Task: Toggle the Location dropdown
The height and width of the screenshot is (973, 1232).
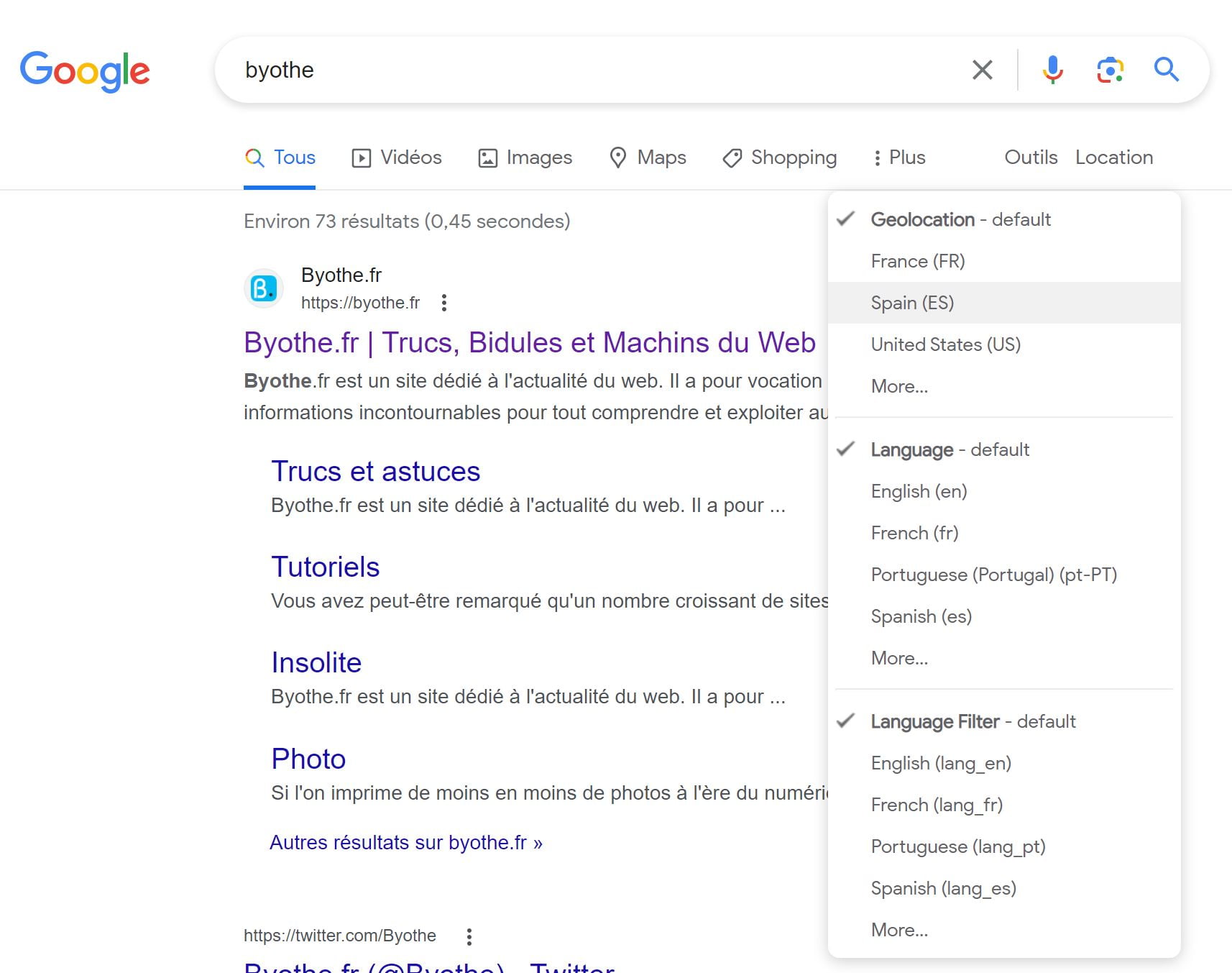Action: point(1114,157)
